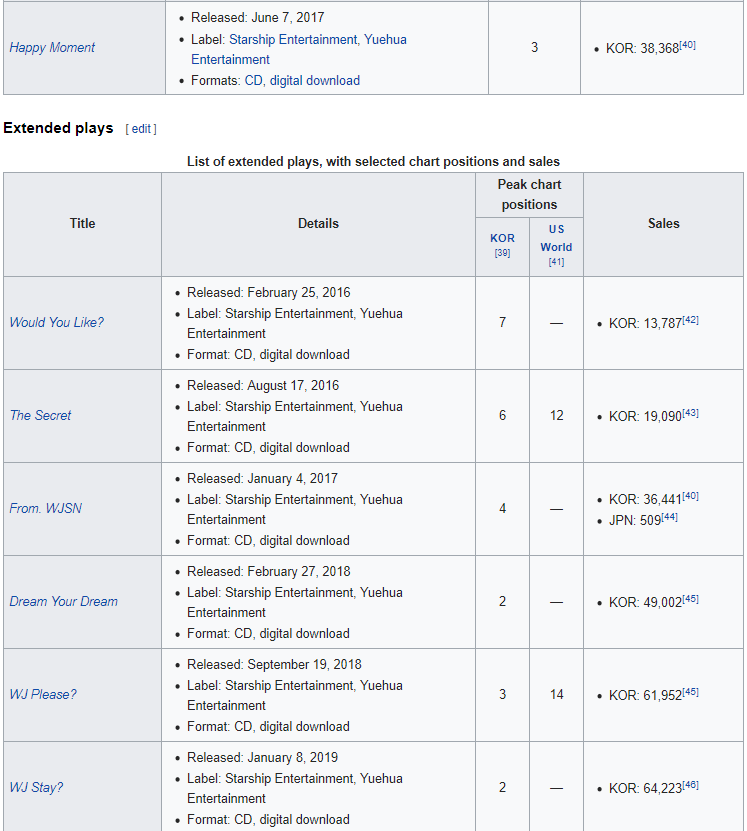Click 'Released: January 8, 2019' text
Viewport: 747px width, 831px height.
click(x=262, y=757)
